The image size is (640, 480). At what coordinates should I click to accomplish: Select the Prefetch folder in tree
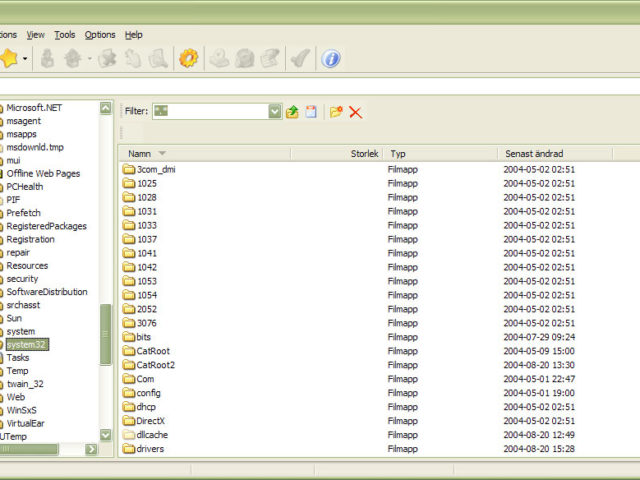(24, 213)
